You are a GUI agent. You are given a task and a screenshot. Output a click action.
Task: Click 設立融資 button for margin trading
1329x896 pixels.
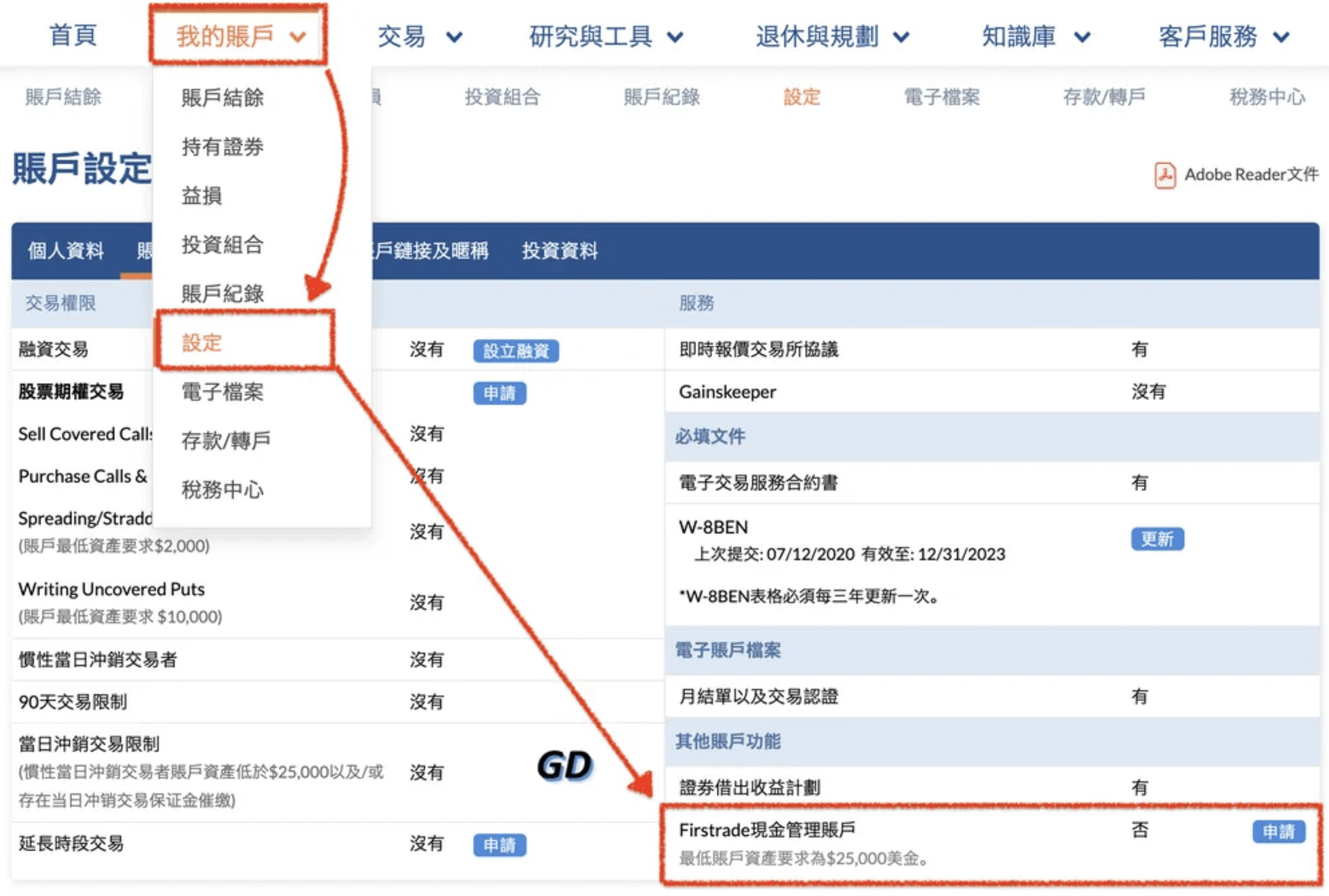[516, 351]
